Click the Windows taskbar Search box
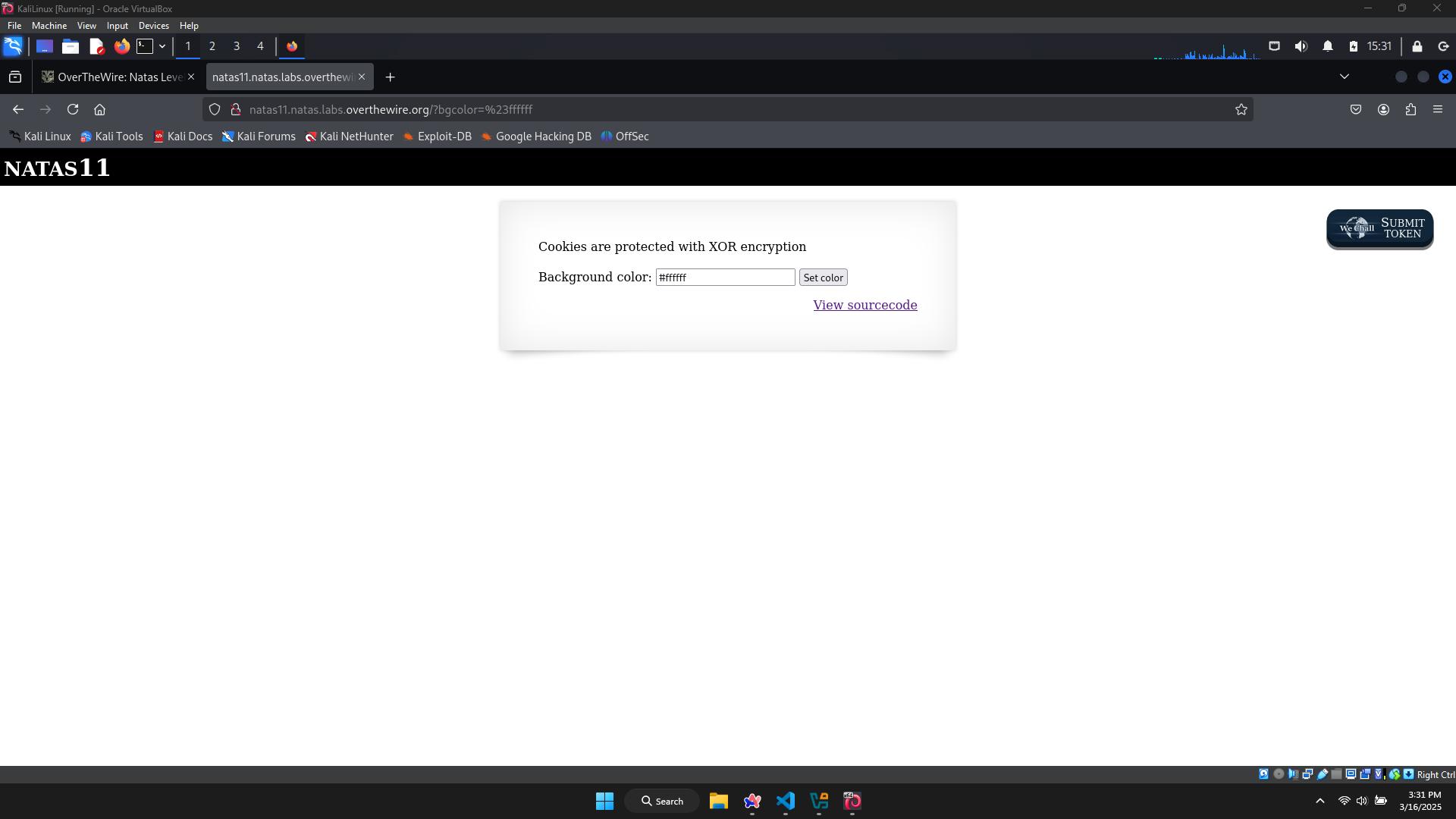The image size is (1456, 819). tap(662, 801)
